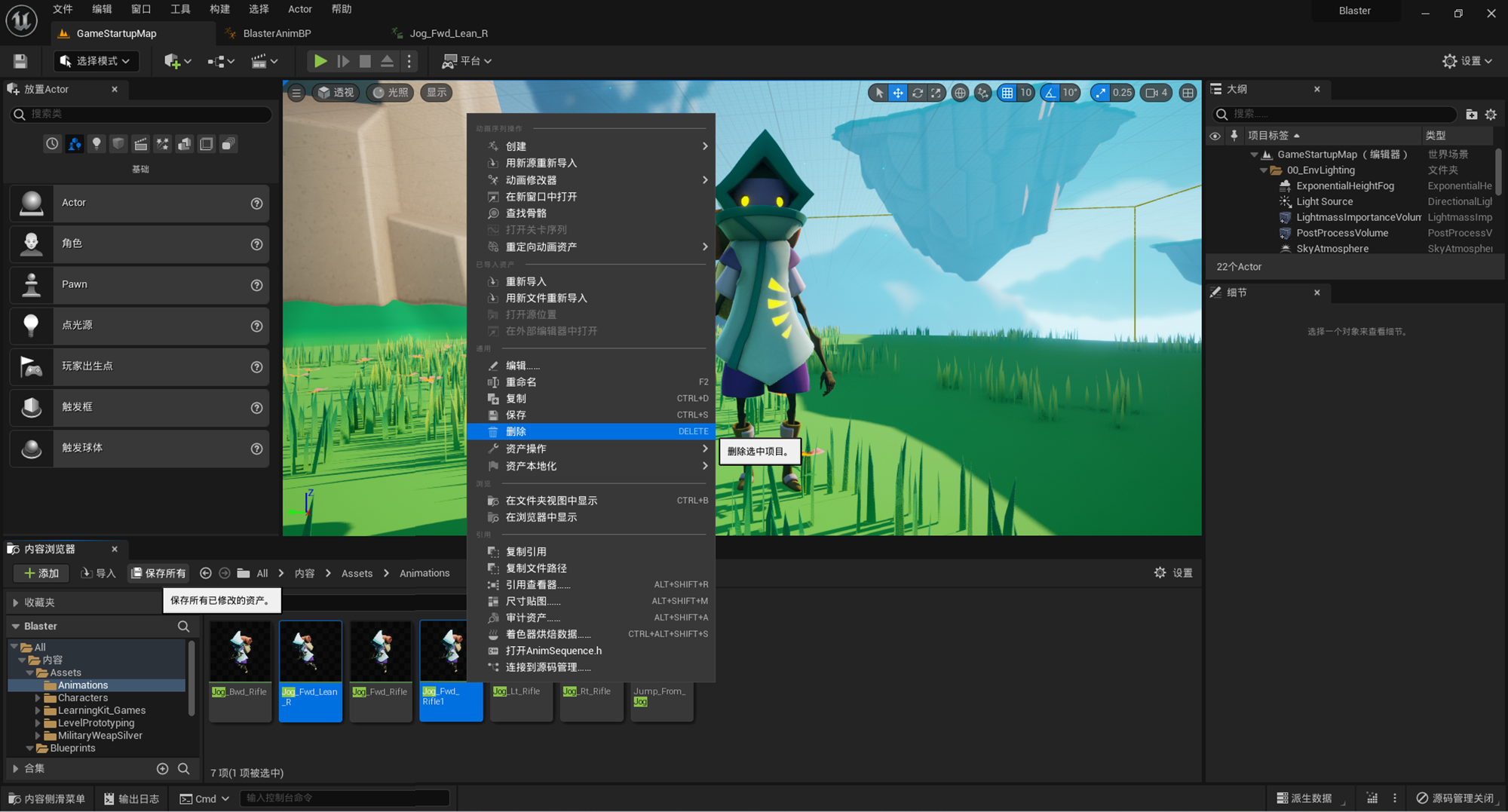1508x812 pixels.
Task: Click the stop simulation square button
Action: coord(365,61)
